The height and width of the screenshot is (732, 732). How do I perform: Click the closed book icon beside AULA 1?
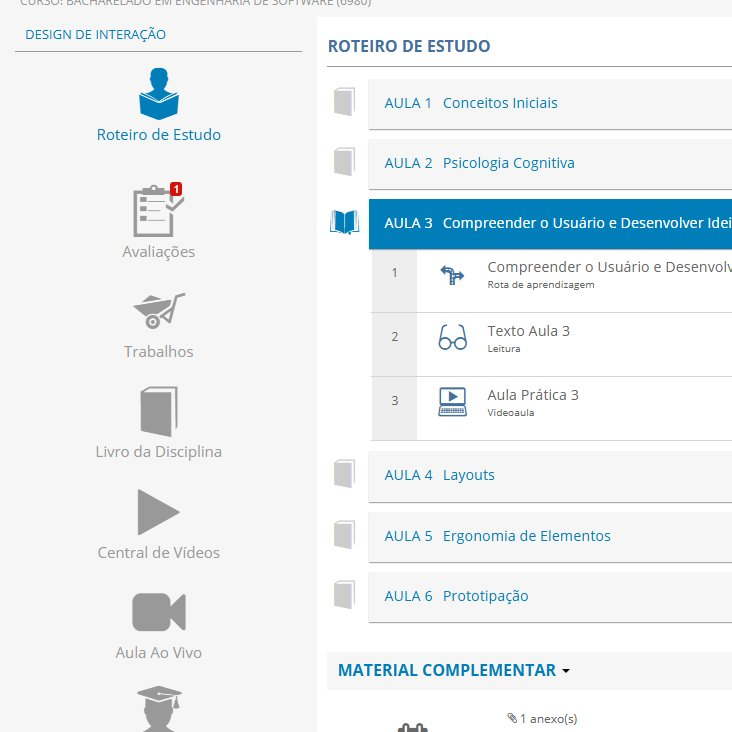click(x=345, y=101)
